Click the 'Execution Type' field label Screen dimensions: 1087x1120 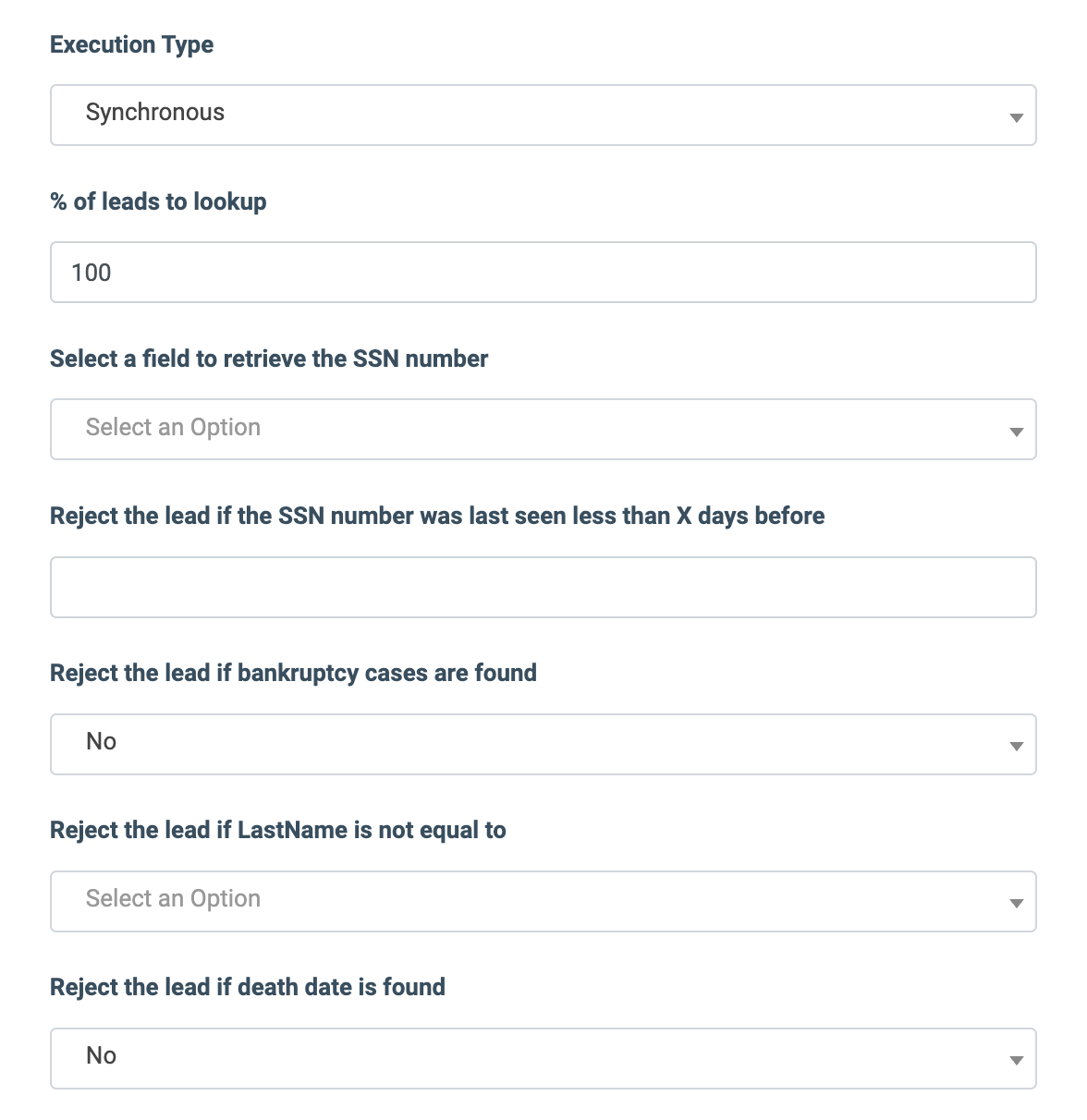click(x=131, y=44)
